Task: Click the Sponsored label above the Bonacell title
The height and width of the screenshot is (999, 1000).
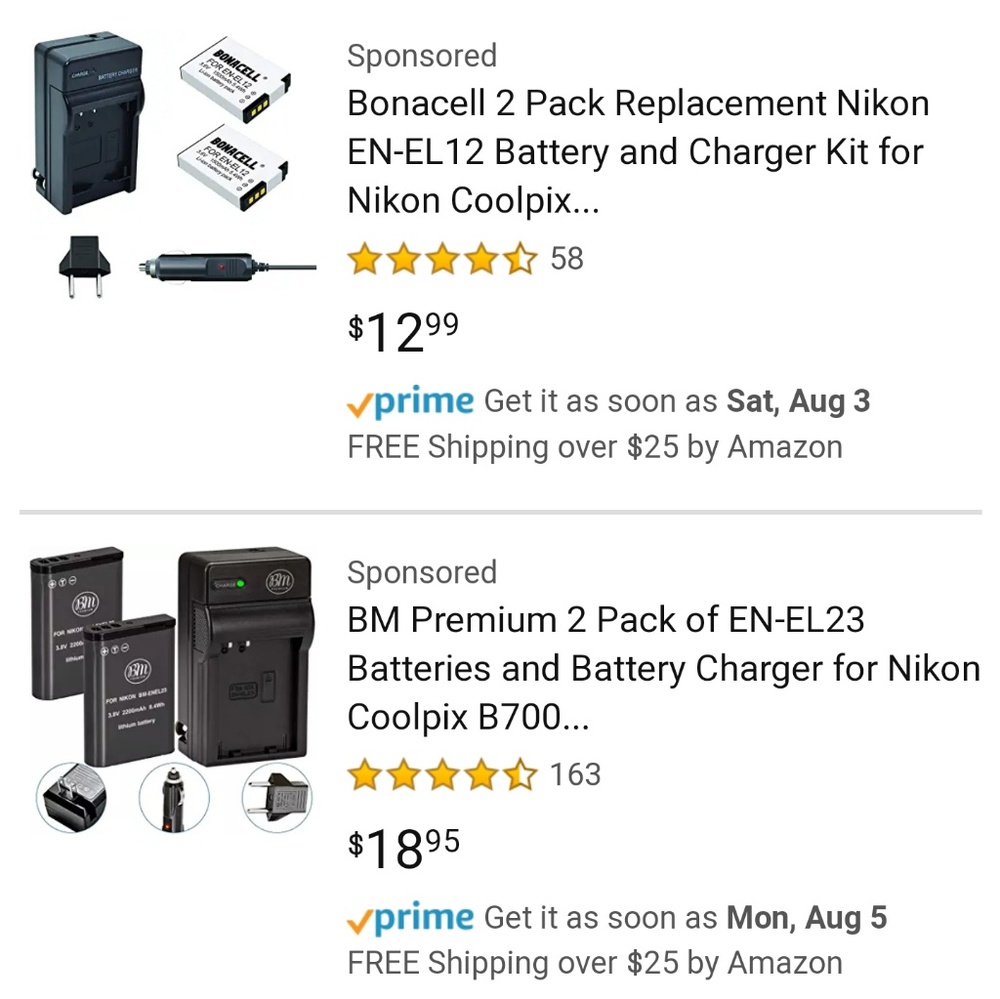Action: tap(421, 55)
